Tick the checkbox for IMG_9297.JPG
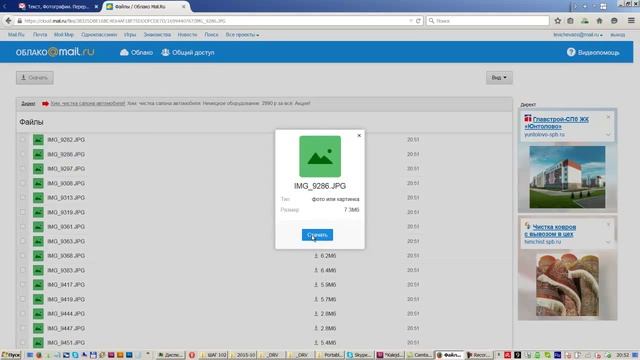This screenshot has height=360, width=640. pos(23,169)
